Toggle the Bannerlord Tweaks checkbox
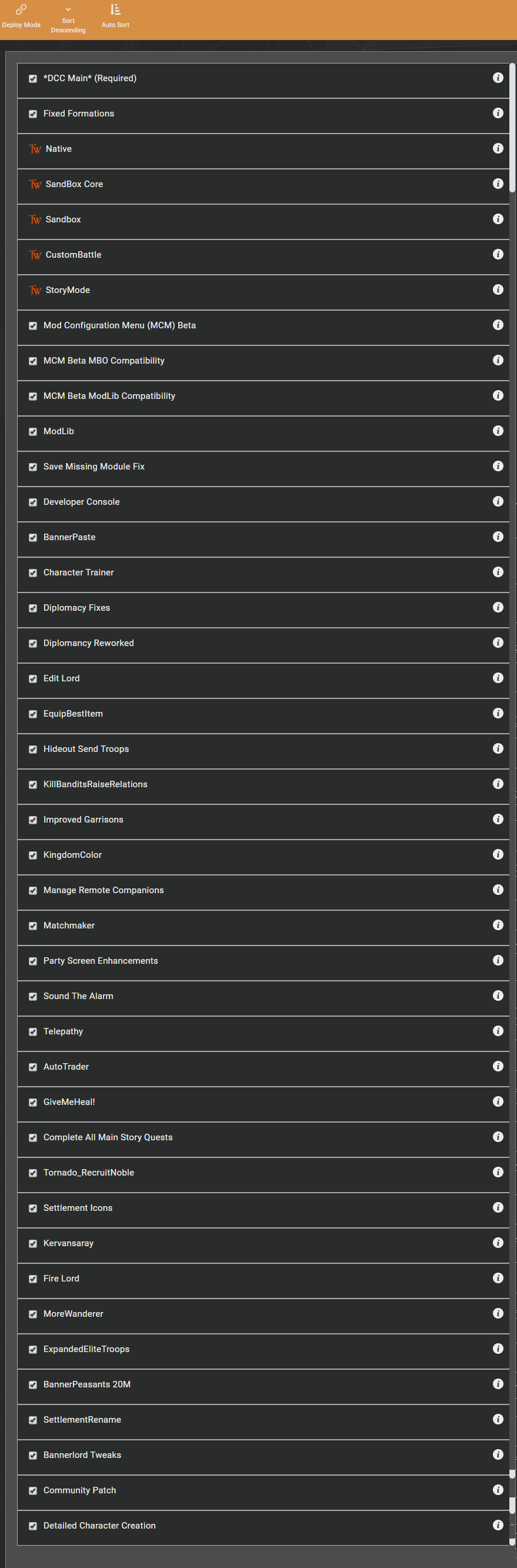517x1568 pixels. coord(33,1456)
